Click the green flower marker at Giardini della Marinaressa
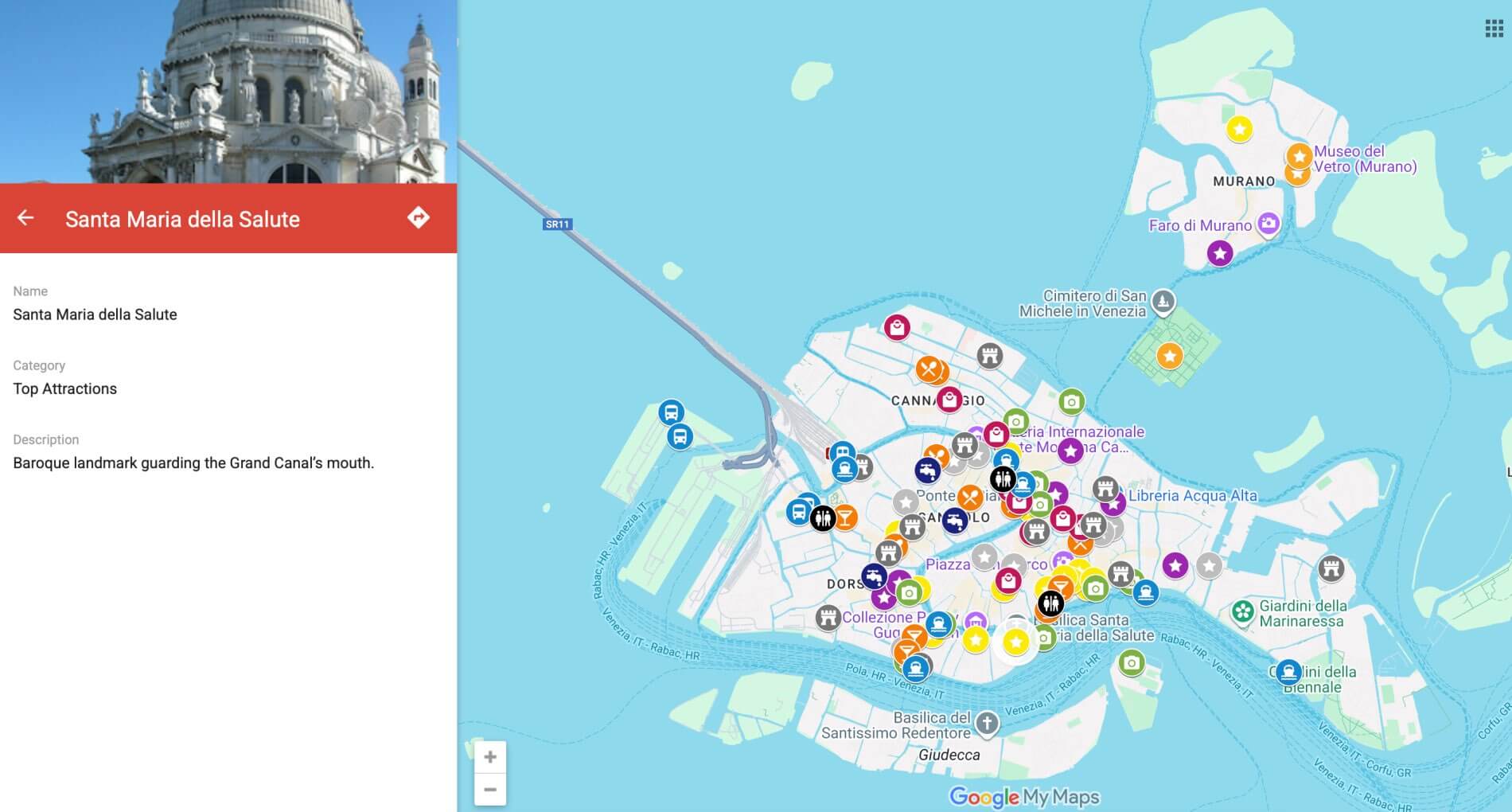The width and height of the screenshot is (1512, 812). [1242, 611]
